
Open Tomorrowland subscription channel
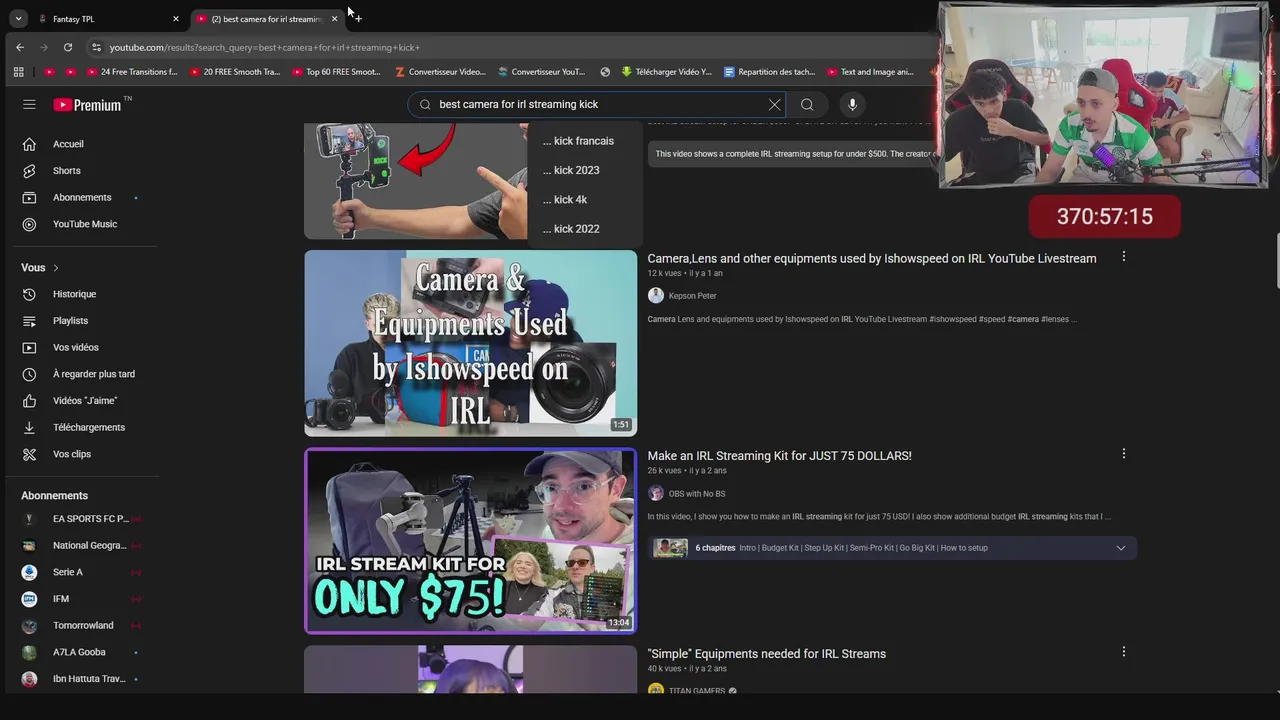(85, 625)
